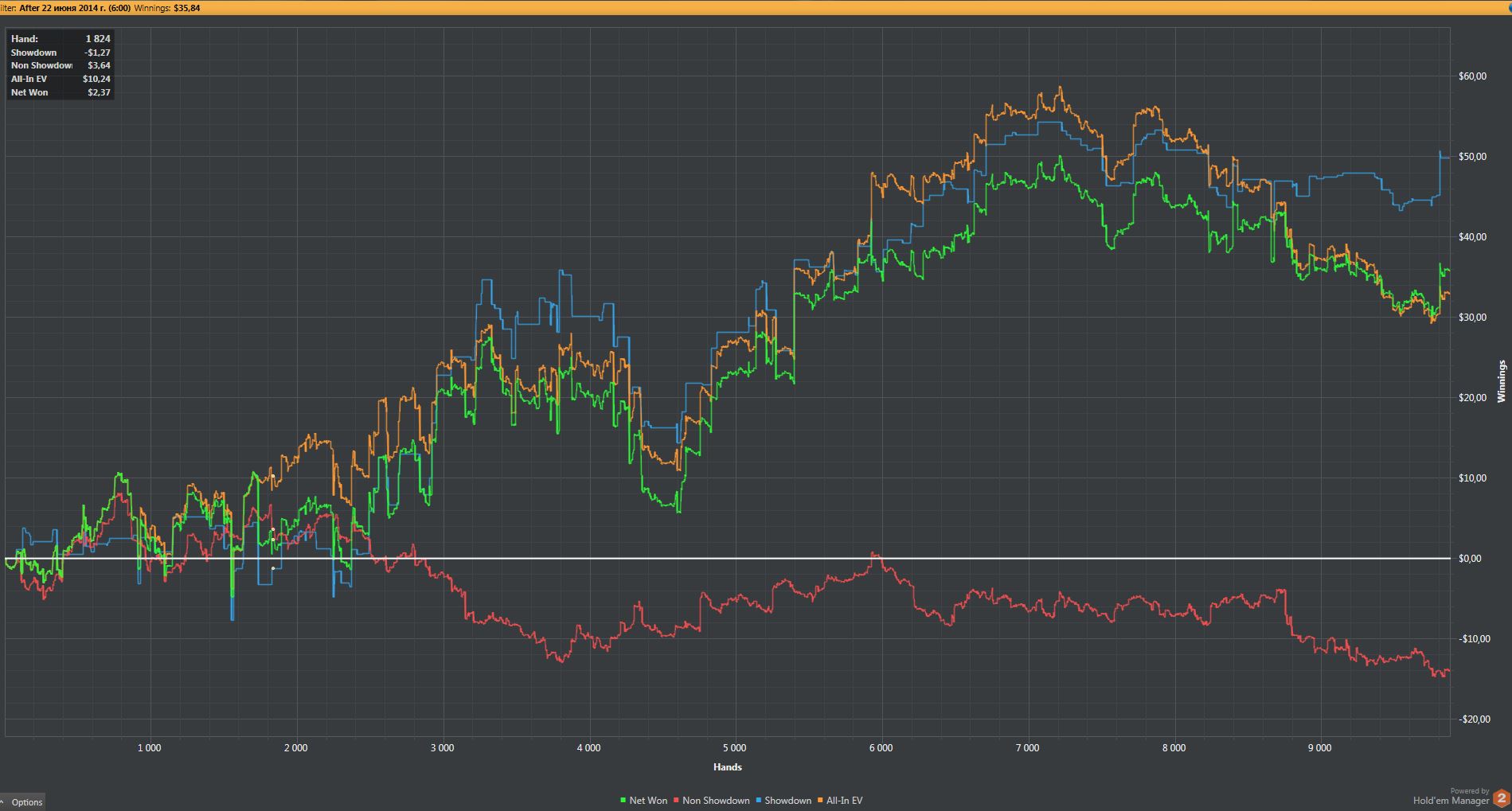Click the 5 000 hands axis tick label
This screenshot has width=1512, height=811.
click(734, 748)
